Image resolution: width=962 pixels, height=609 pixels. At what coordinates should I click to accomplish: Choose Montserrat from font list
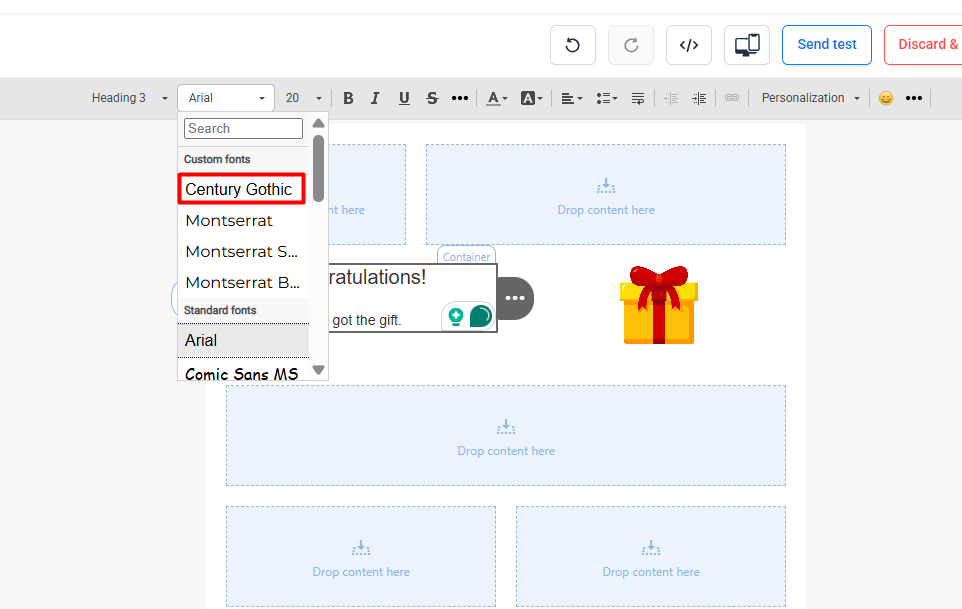(230, 220)
